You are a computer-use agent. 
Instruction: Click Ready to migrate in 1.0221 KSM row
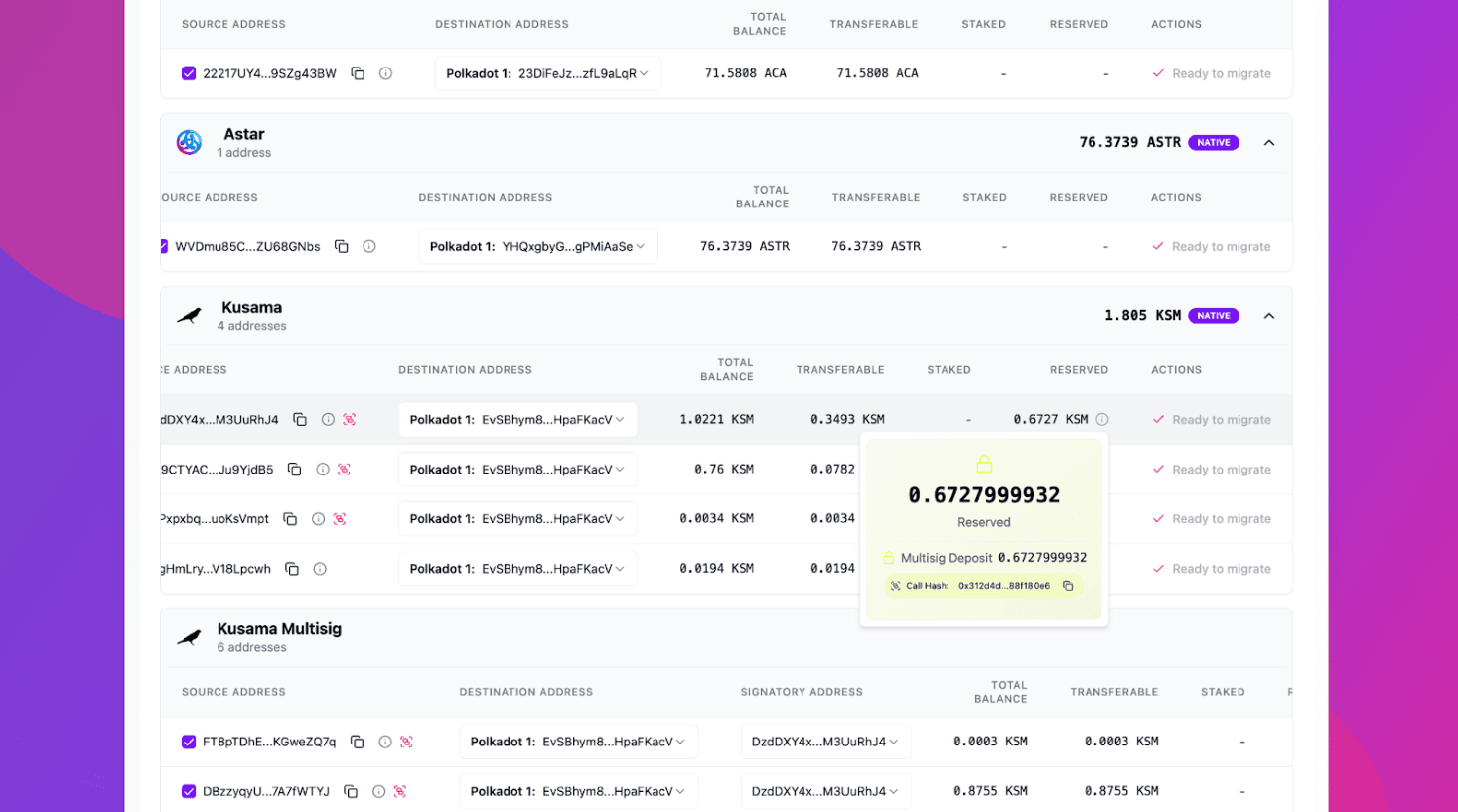point(1212,420)
